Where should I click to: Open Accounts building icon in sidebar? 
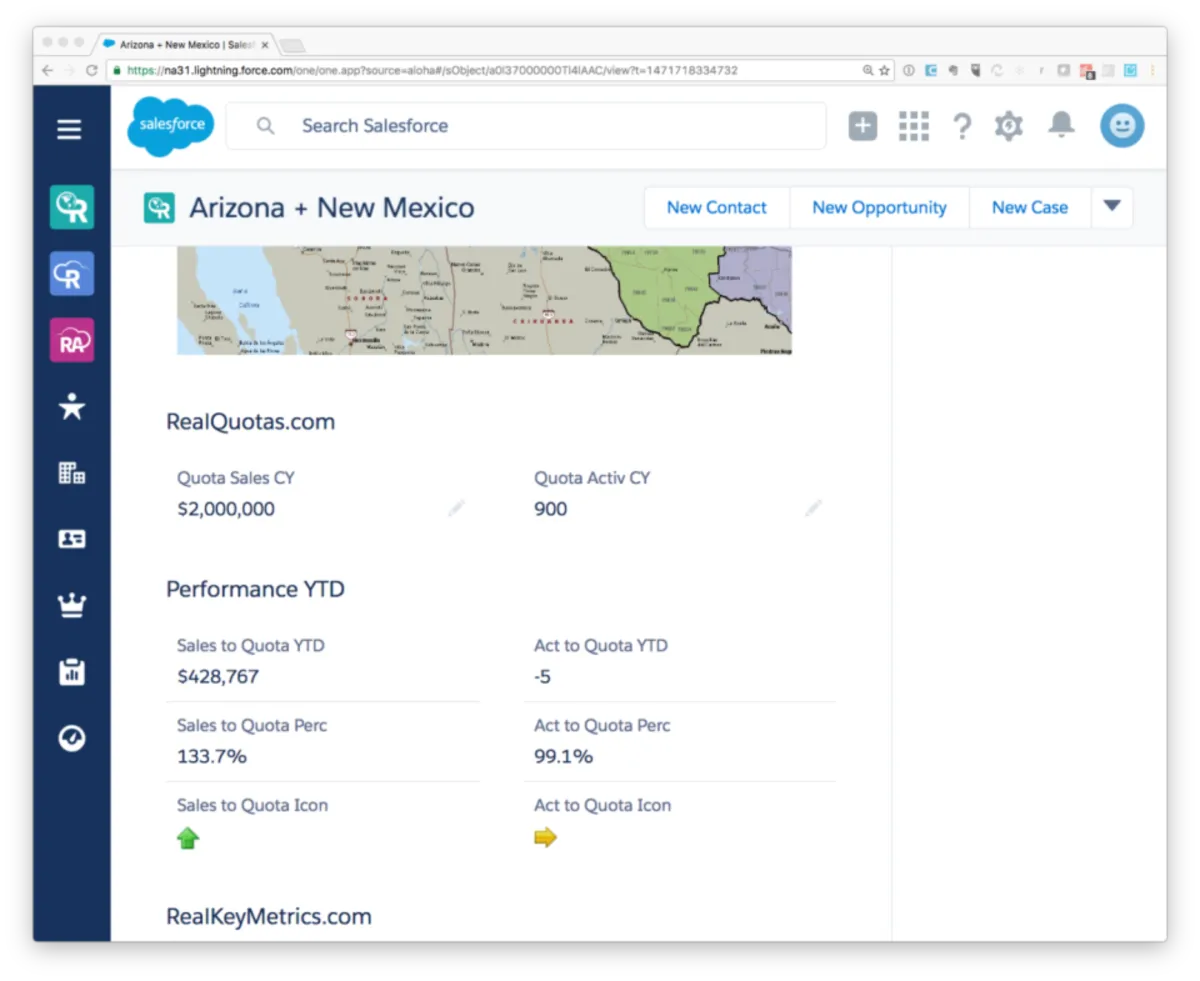(72, 473)
